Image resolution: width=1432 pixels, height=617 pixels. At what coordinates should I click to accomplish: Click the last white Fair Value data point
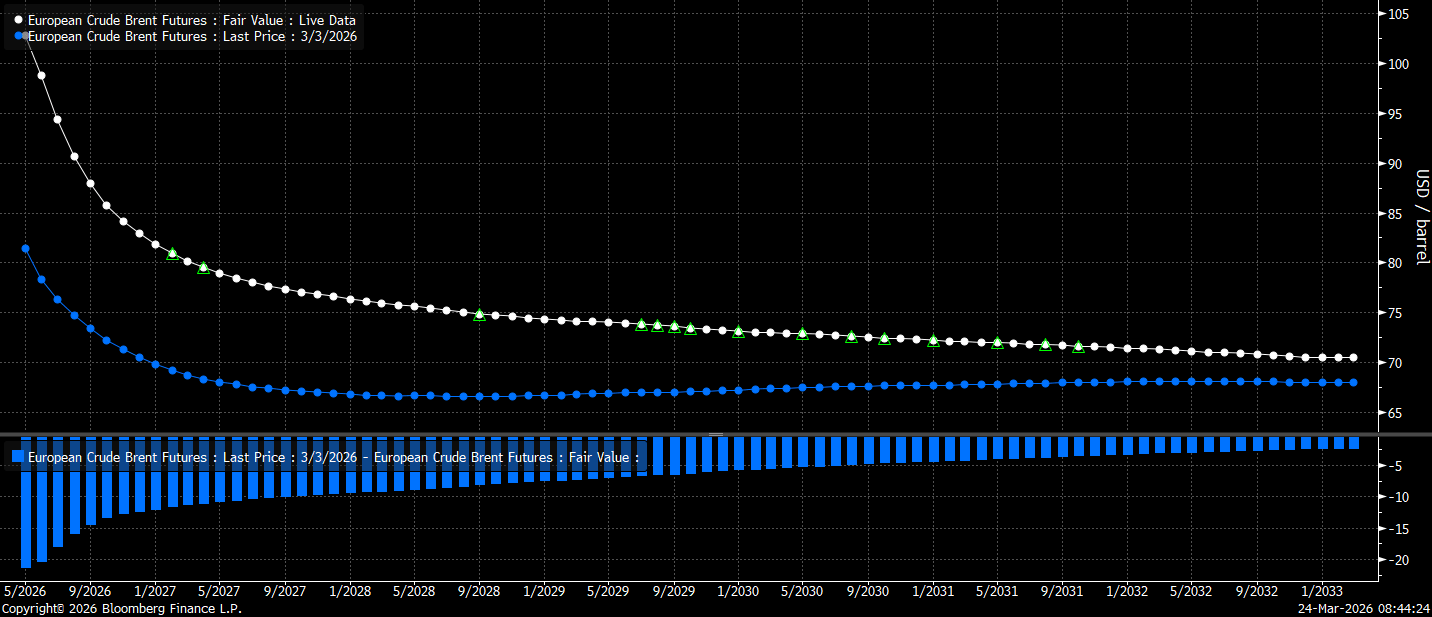point(1353,358)
